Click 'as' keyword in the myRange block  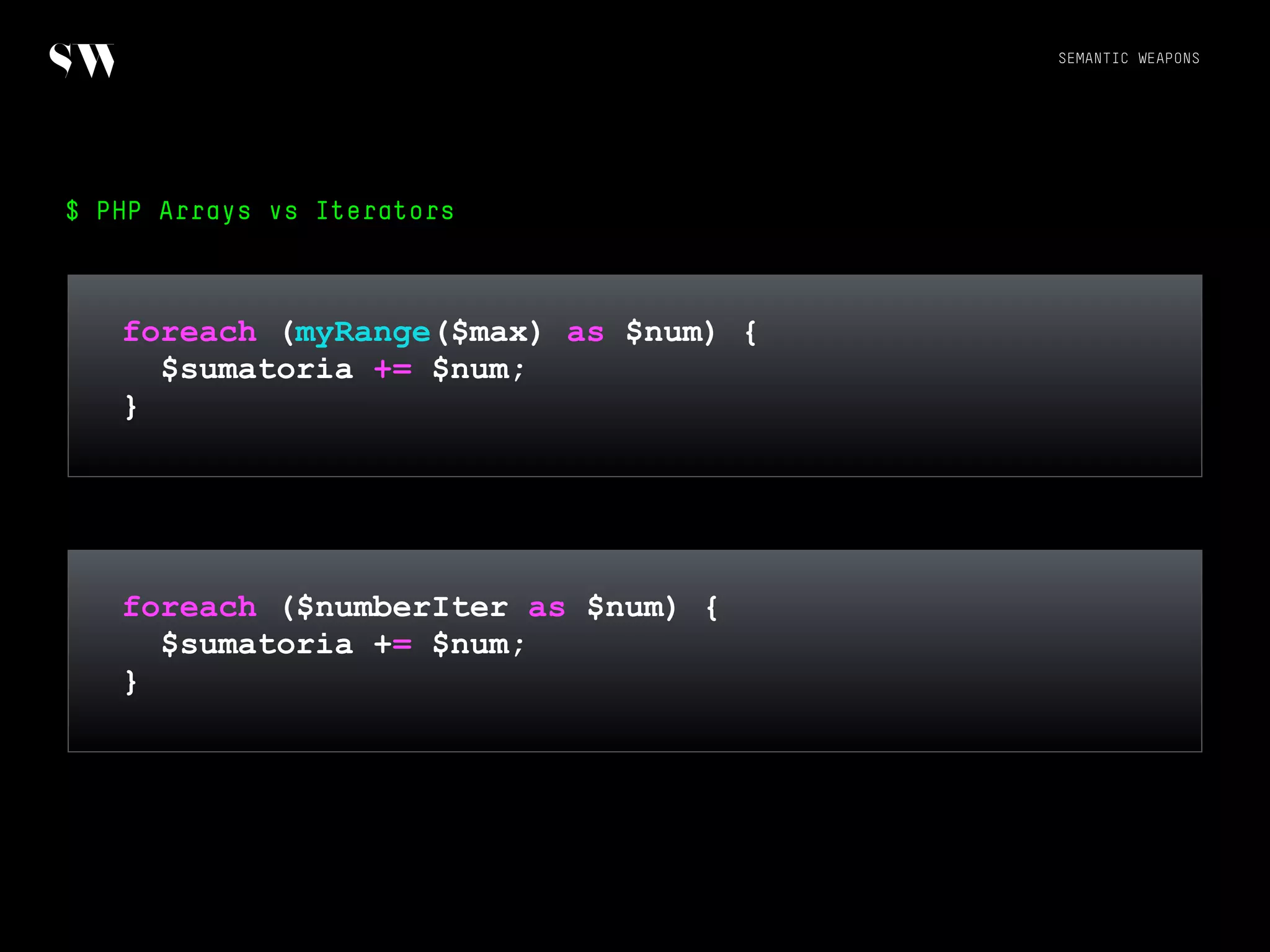coord(585,333)
